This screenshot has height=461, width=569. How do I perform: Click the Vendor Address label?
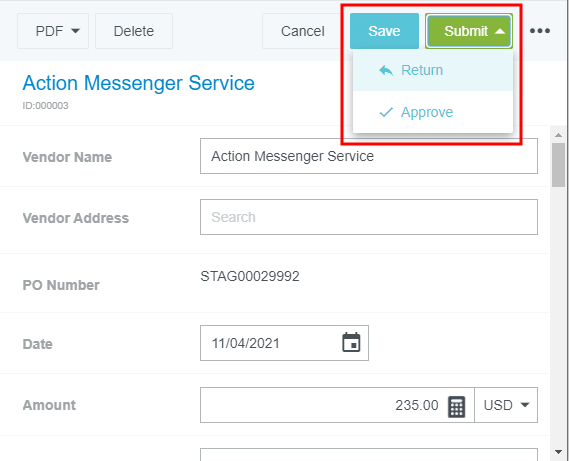point(76,218)
